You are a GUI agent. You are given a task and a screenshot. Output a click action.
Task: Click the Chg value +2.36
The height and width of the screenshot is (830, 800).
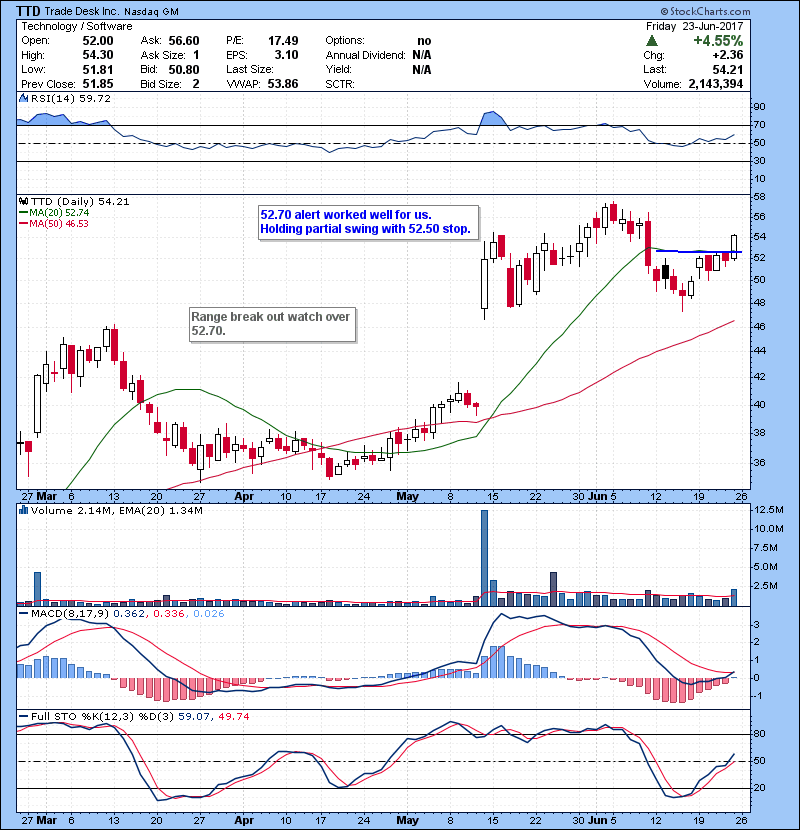point(727,55)
